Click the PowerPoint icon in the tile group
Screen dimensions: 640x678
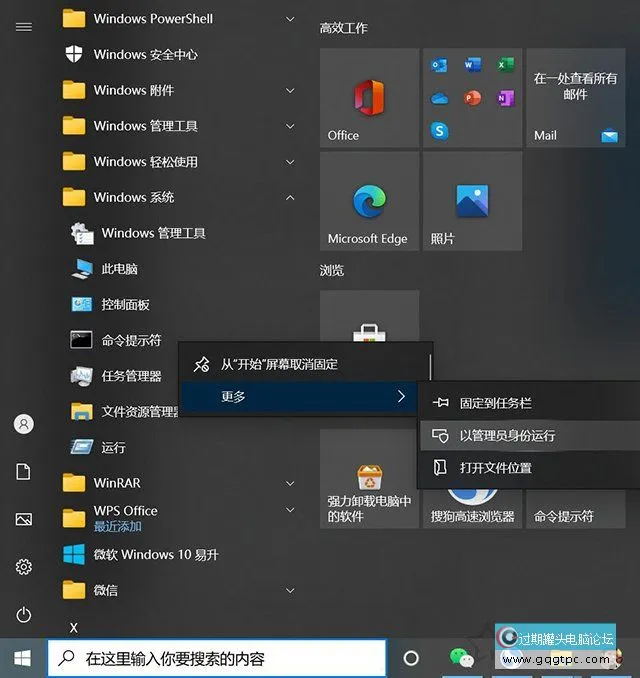pos(472,98)
